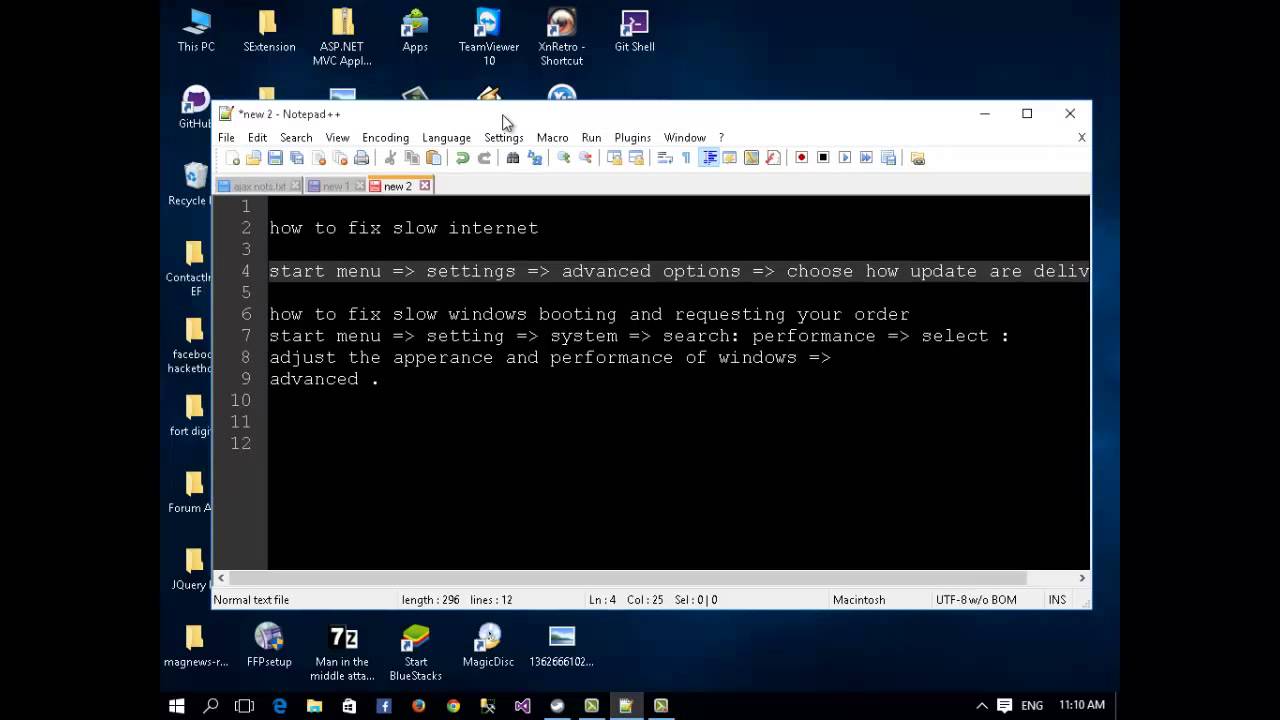Open the Language menu
1280x720 pixels.
pos(446,138)
